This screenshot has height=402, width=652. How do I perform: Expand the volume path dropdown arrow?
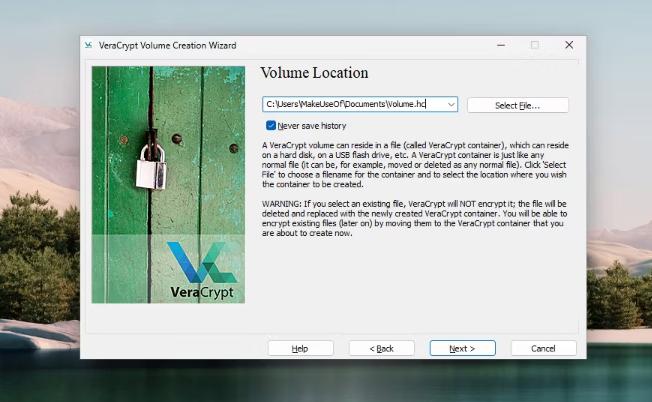tap(451, 104)
